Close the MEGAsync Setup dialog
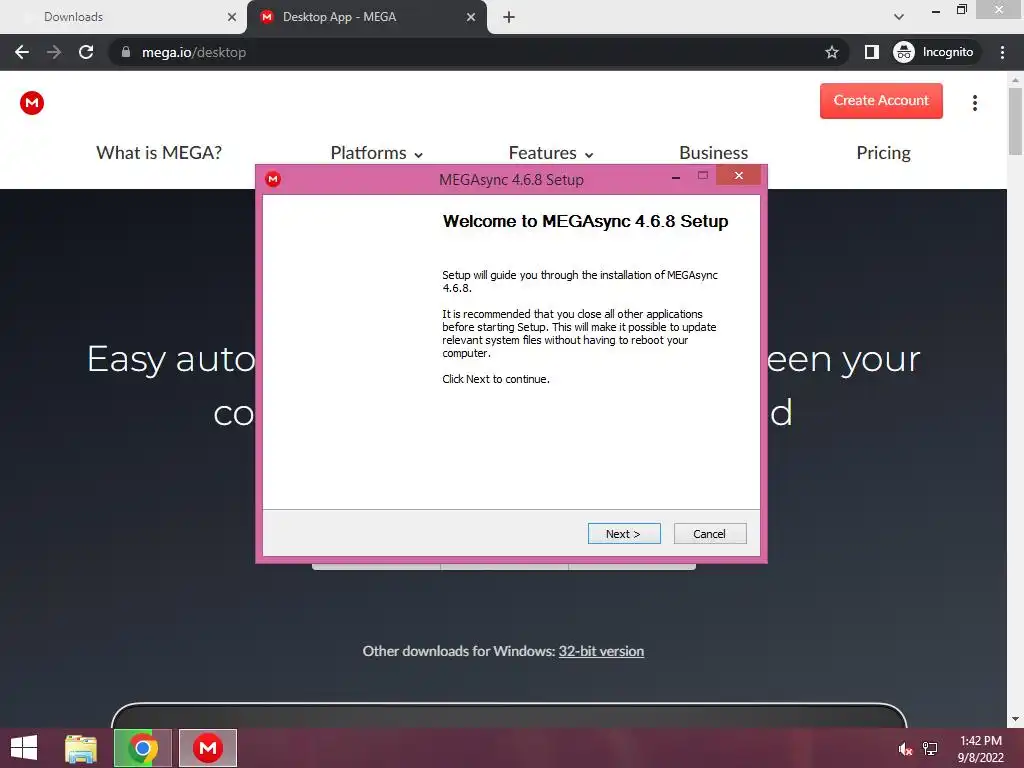 739,175
